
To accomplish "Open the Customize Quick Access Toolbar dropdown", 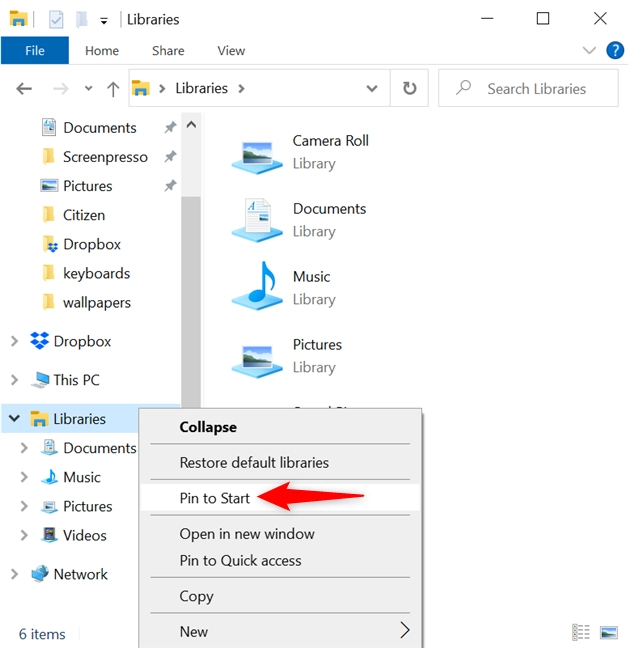I will [104, 21].
